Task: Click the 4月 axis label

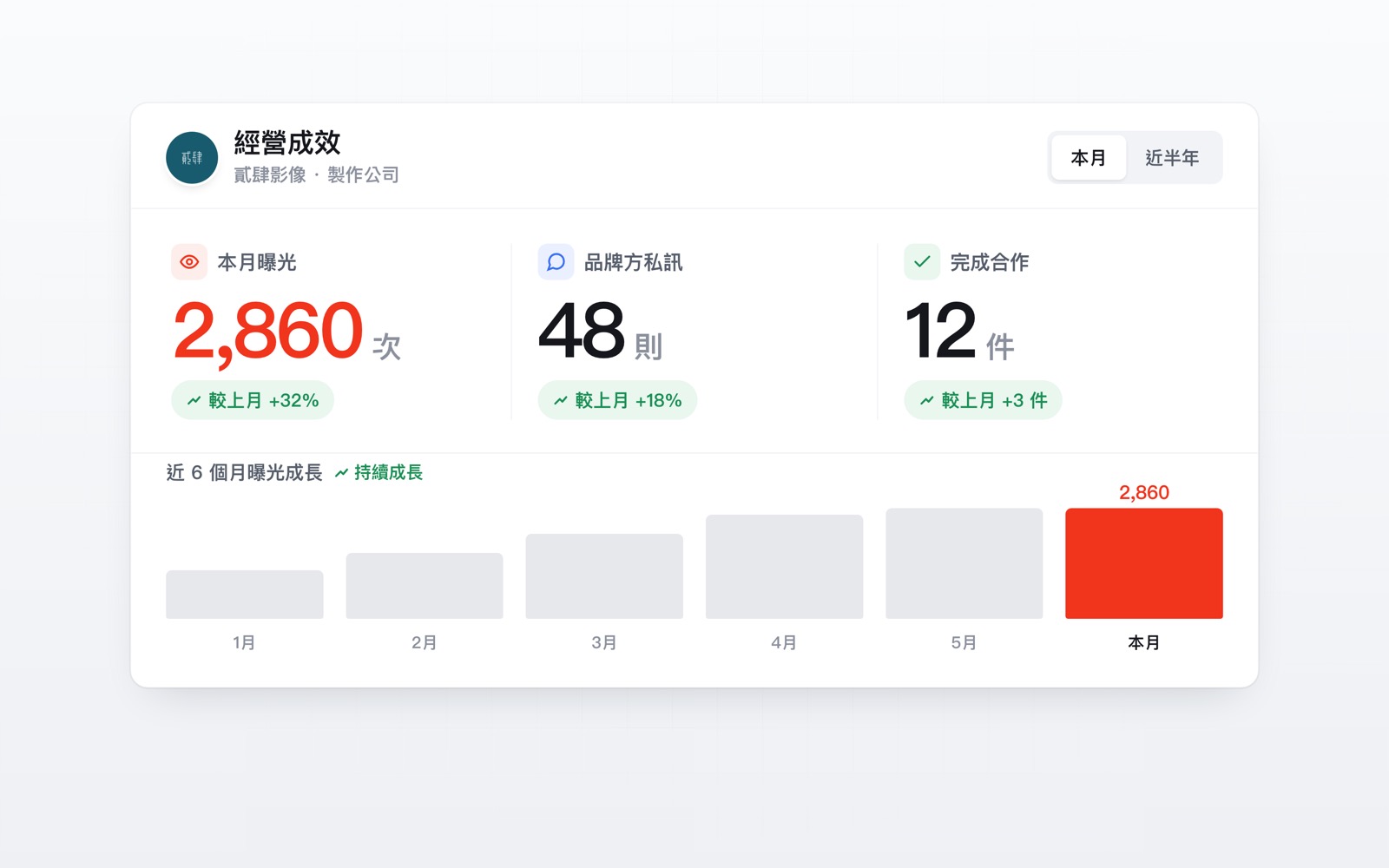Action: coord(784,643)
